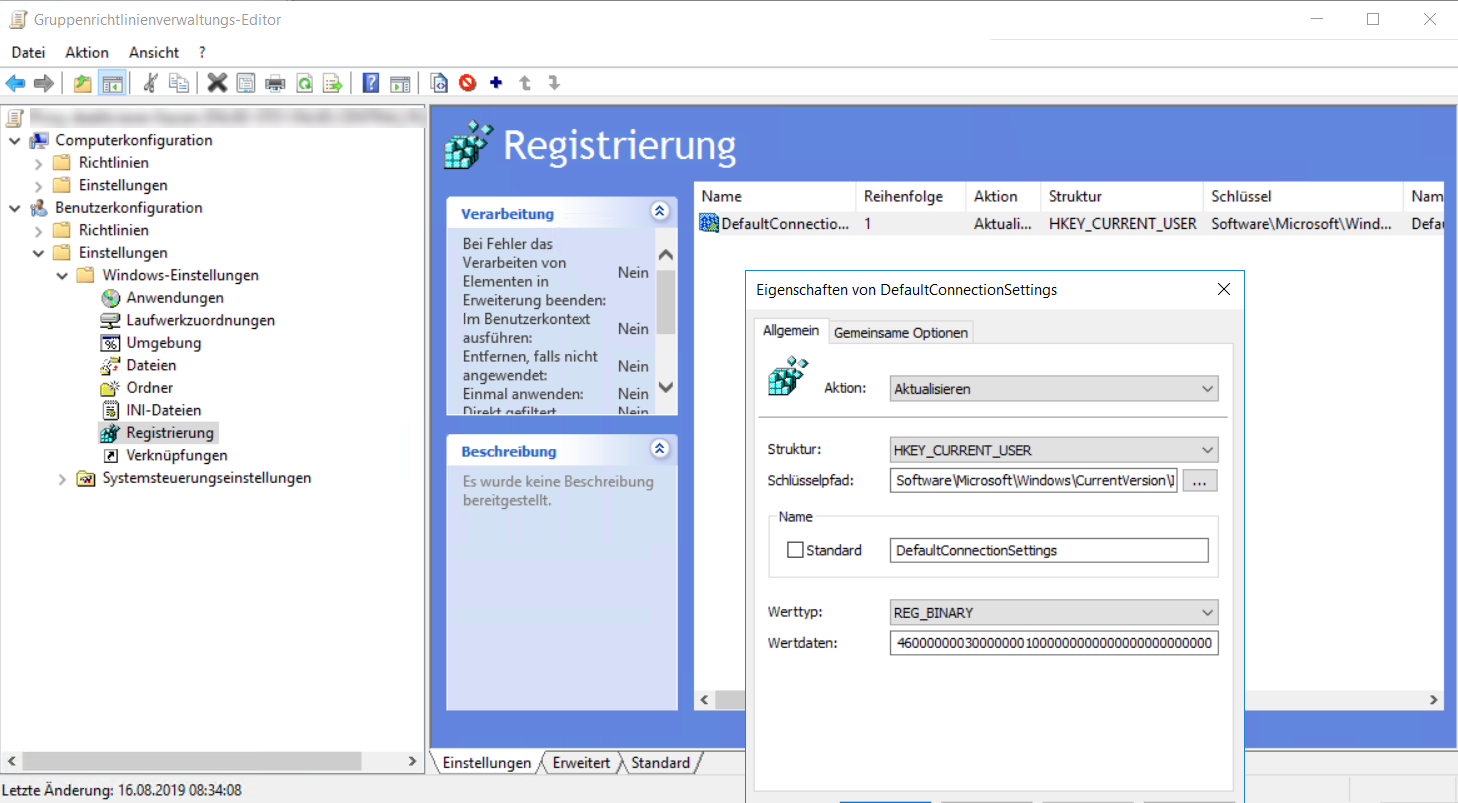Collapse the Windows-Einstellungen node

(63, 275)
